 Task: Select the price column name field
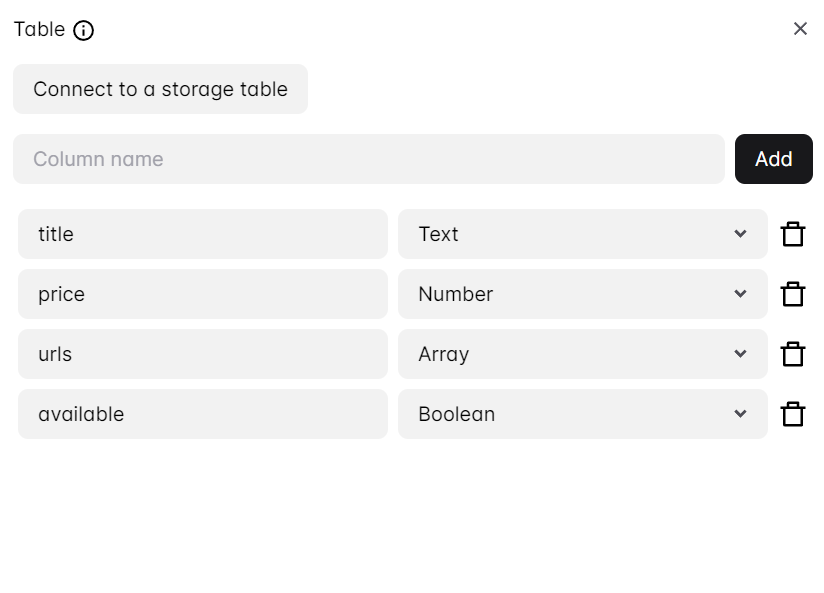pos(202,294)
